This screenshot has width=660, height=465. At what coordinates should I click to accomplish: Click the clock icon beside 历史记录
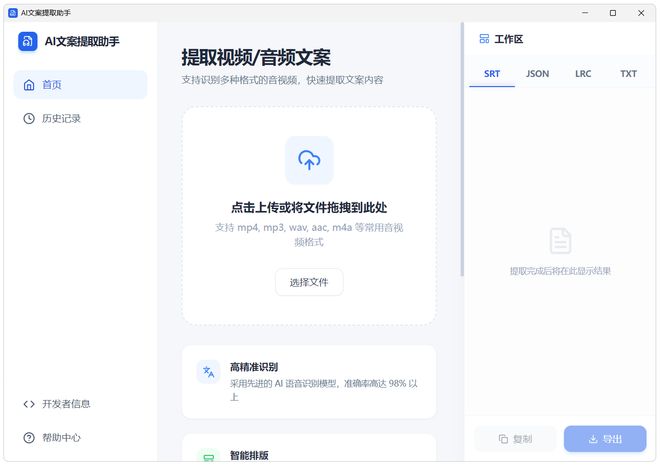[29, 118]
